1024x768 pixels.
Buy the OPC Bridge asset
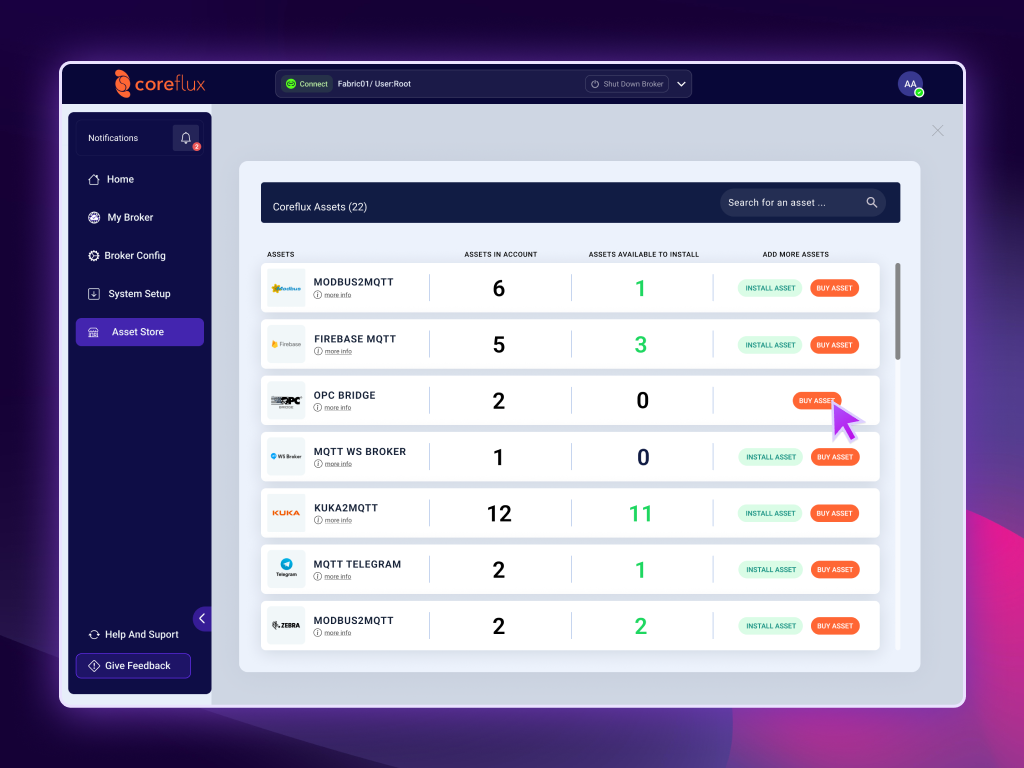tap(816, 401)
